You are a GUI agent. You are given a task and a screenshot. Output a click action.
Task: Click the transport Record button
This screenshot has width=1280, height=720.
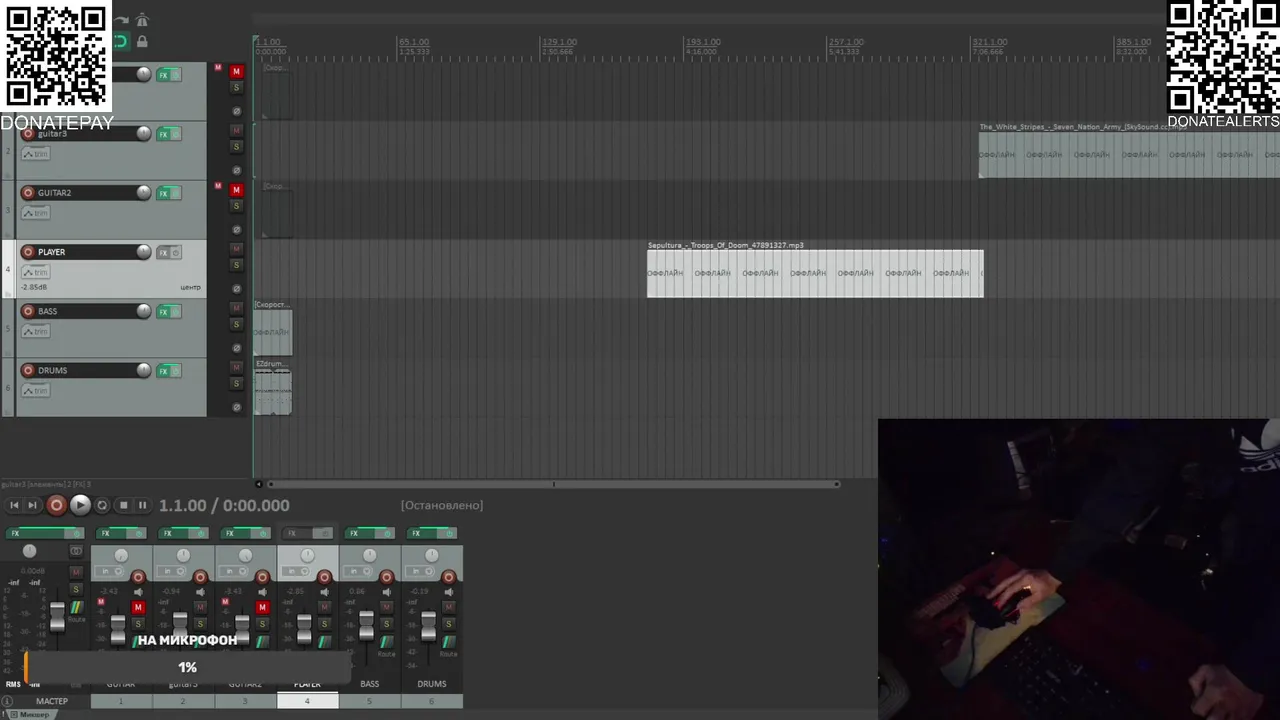tap(56, 505)
